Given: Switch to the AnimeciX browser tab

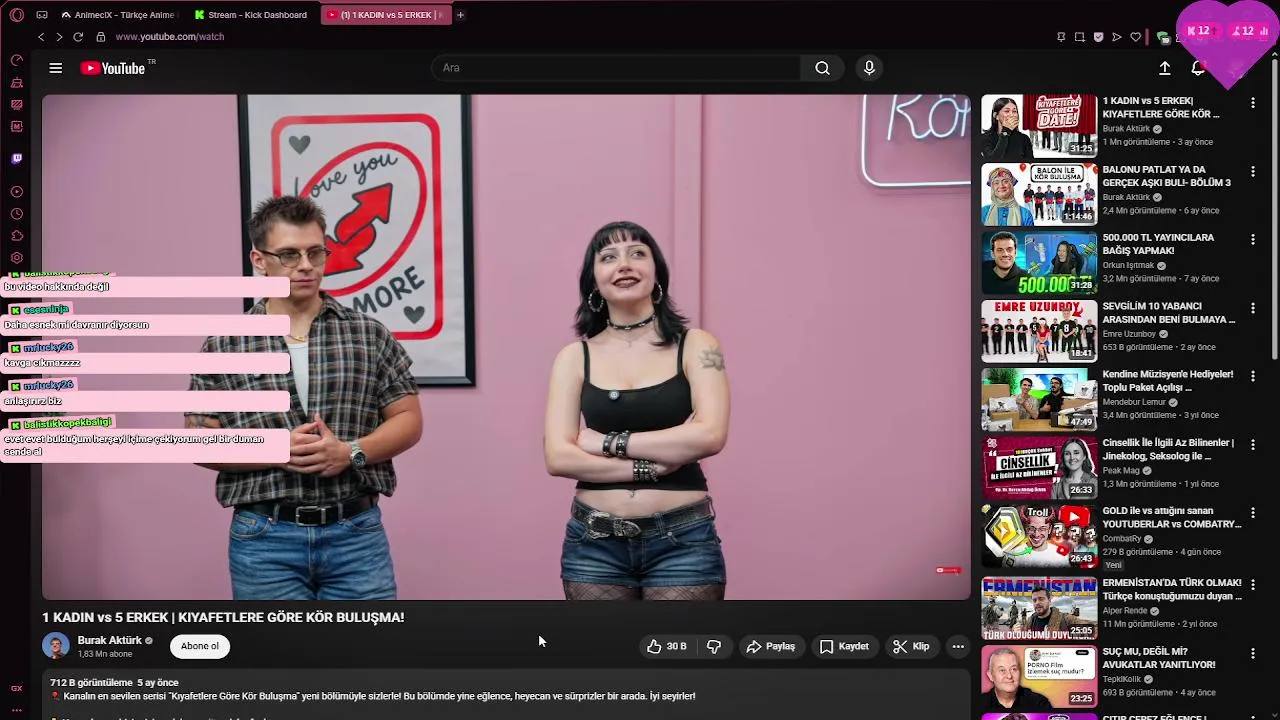Looking at the screenshot, I should click(118, 15).
